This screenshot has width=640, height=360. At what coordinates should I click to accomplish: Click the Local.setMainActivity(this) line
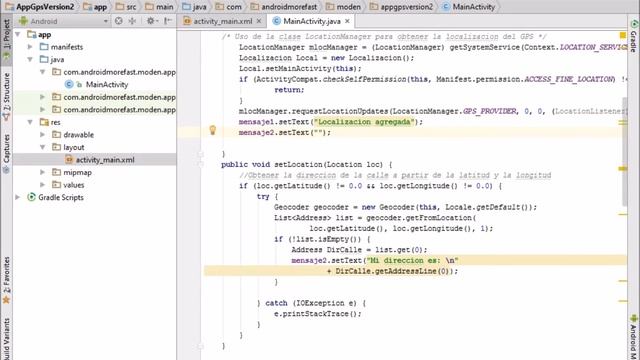tap(300, 69)
